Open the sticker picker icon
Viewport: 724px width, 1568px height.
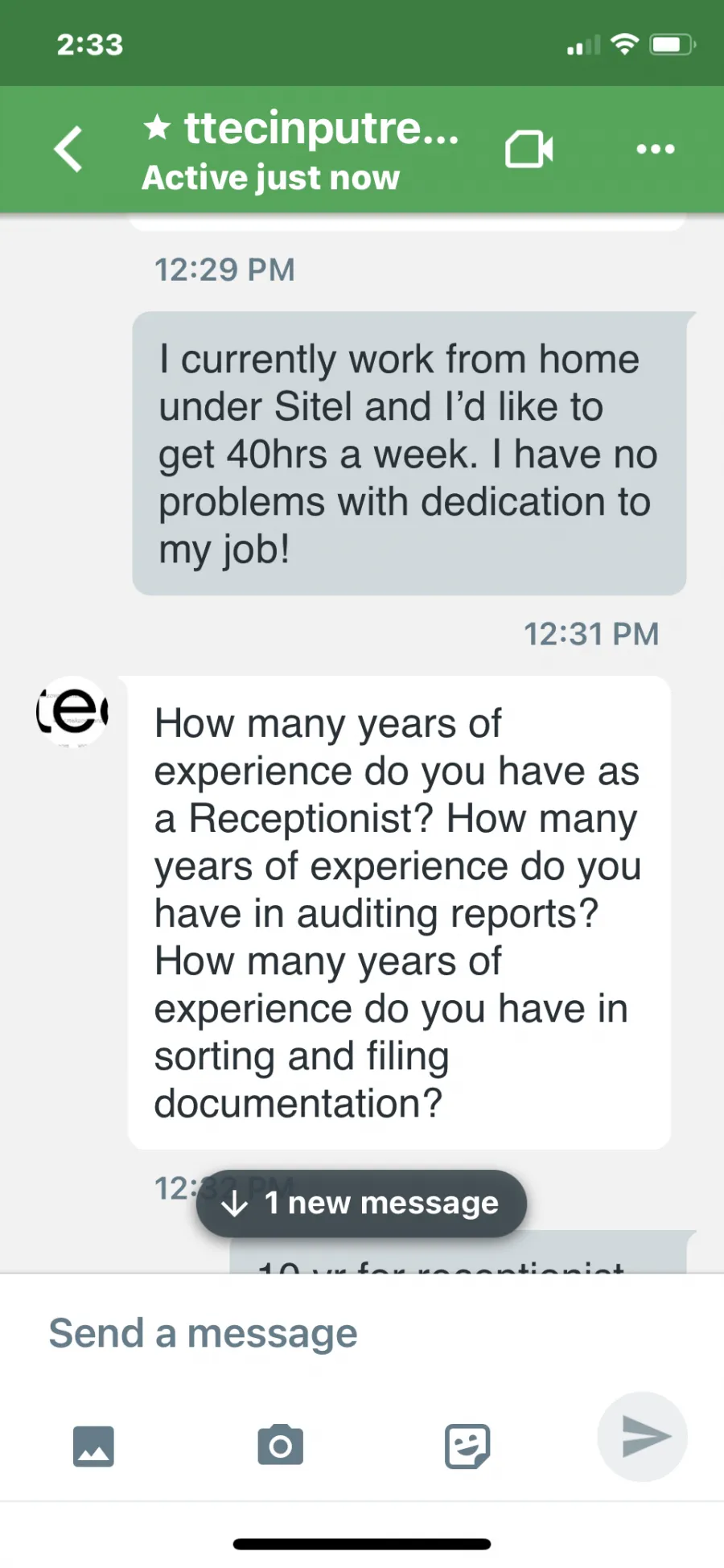click(x=467, y=1446)
